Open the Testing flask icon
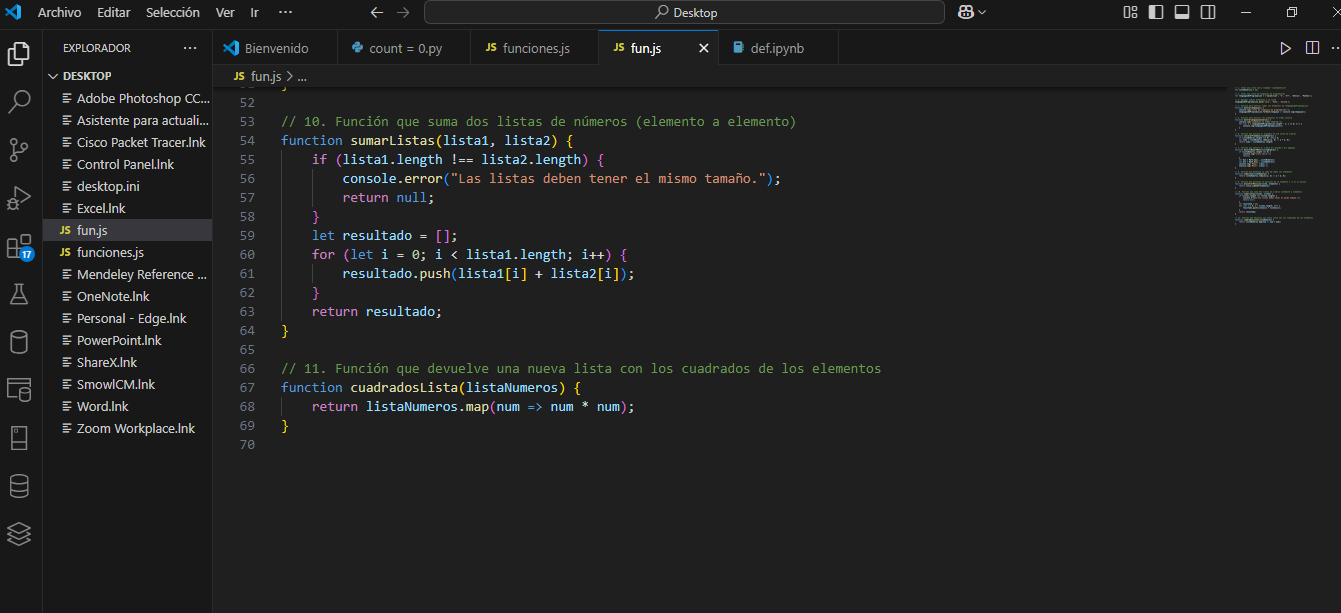The height and width of the screenshot is (613, 1341). coord(19,294)
